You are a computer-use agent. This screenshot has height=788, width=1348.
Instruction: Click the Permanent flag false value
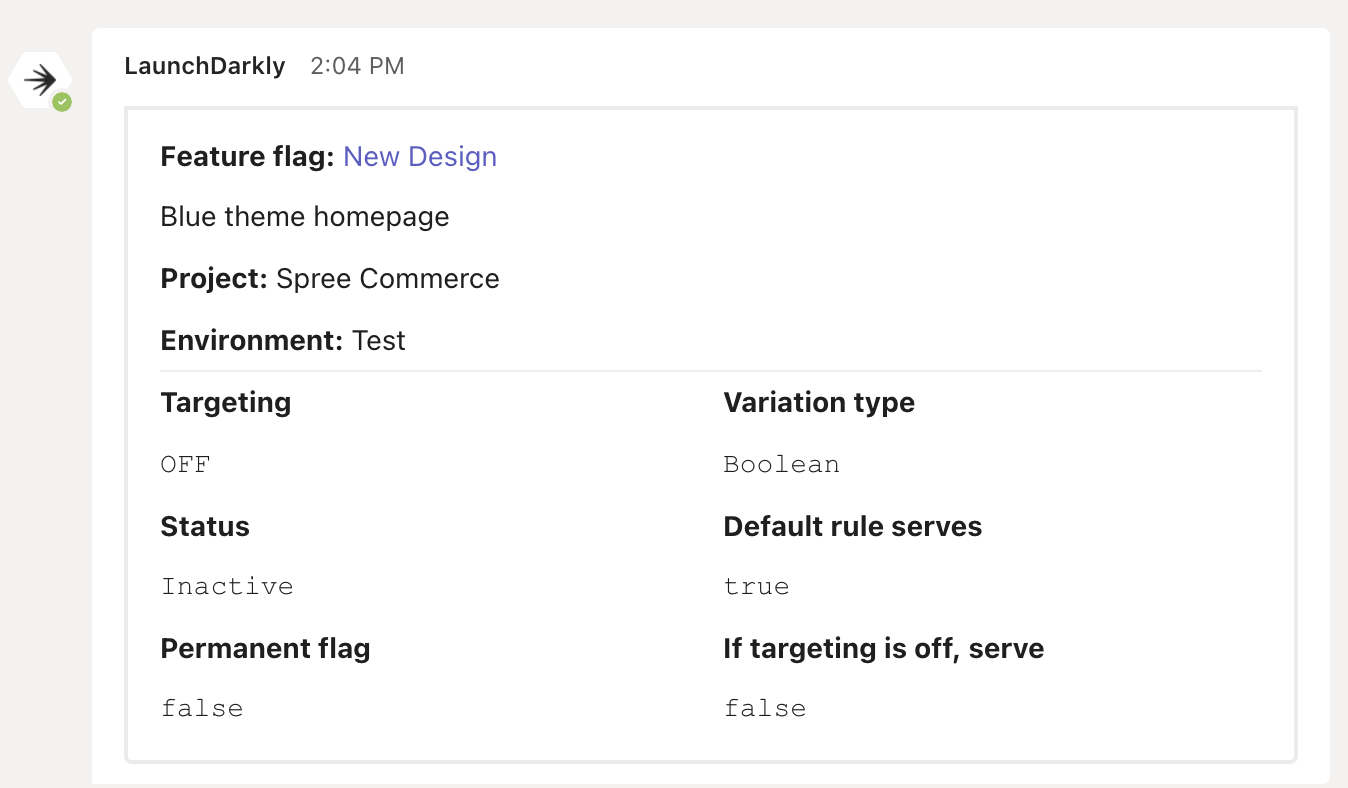click(x=201, y=707)
